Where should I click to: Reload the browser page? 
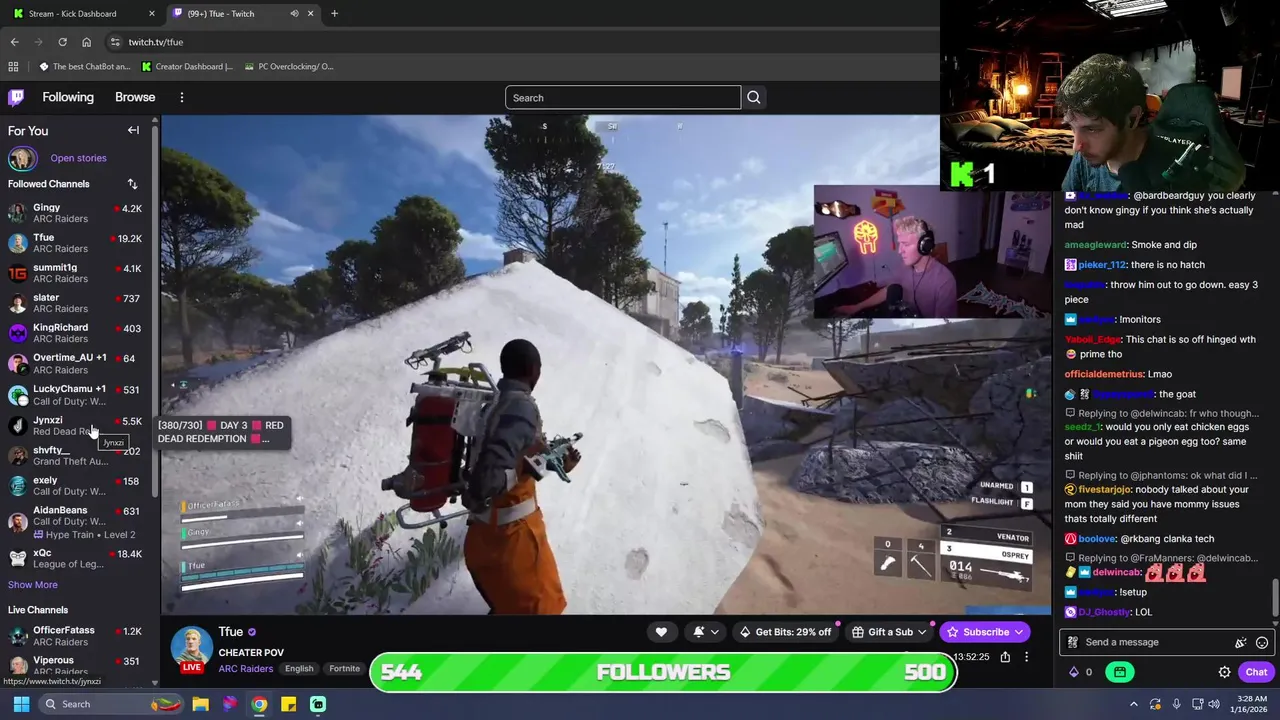62,42
